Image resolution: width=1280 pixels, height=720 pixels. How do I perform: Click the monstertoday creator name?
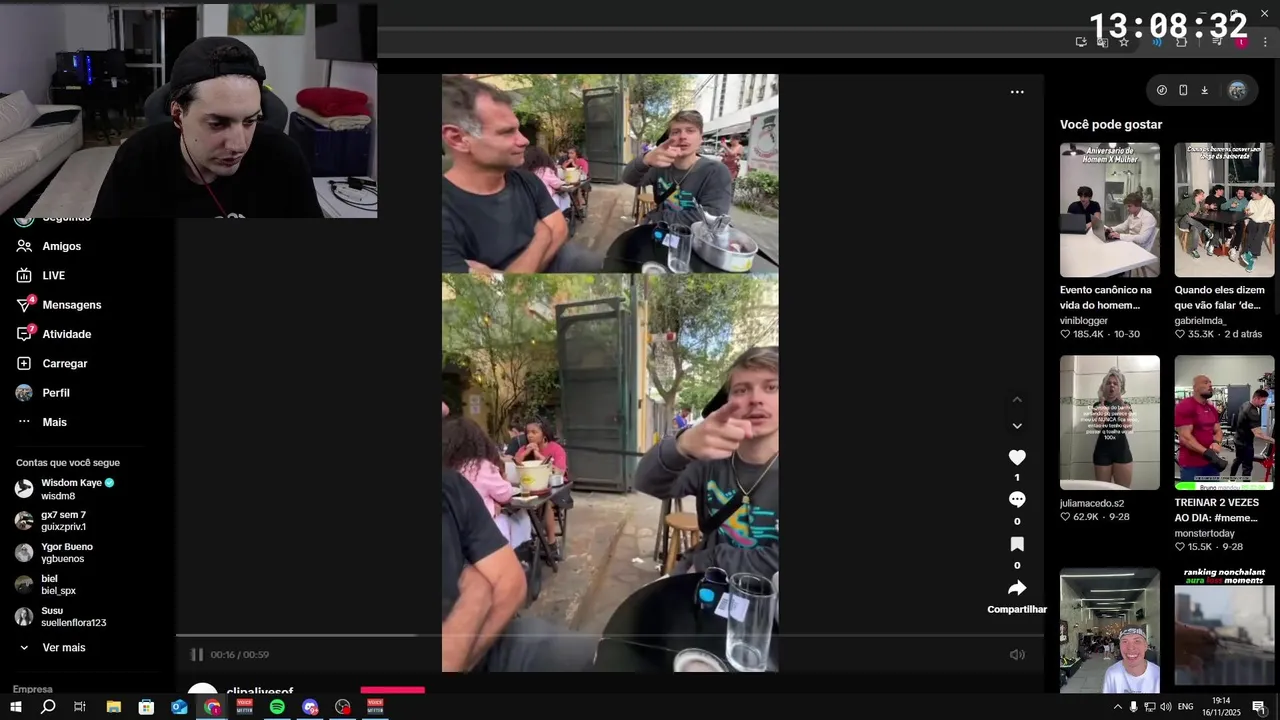(1205, 533)
